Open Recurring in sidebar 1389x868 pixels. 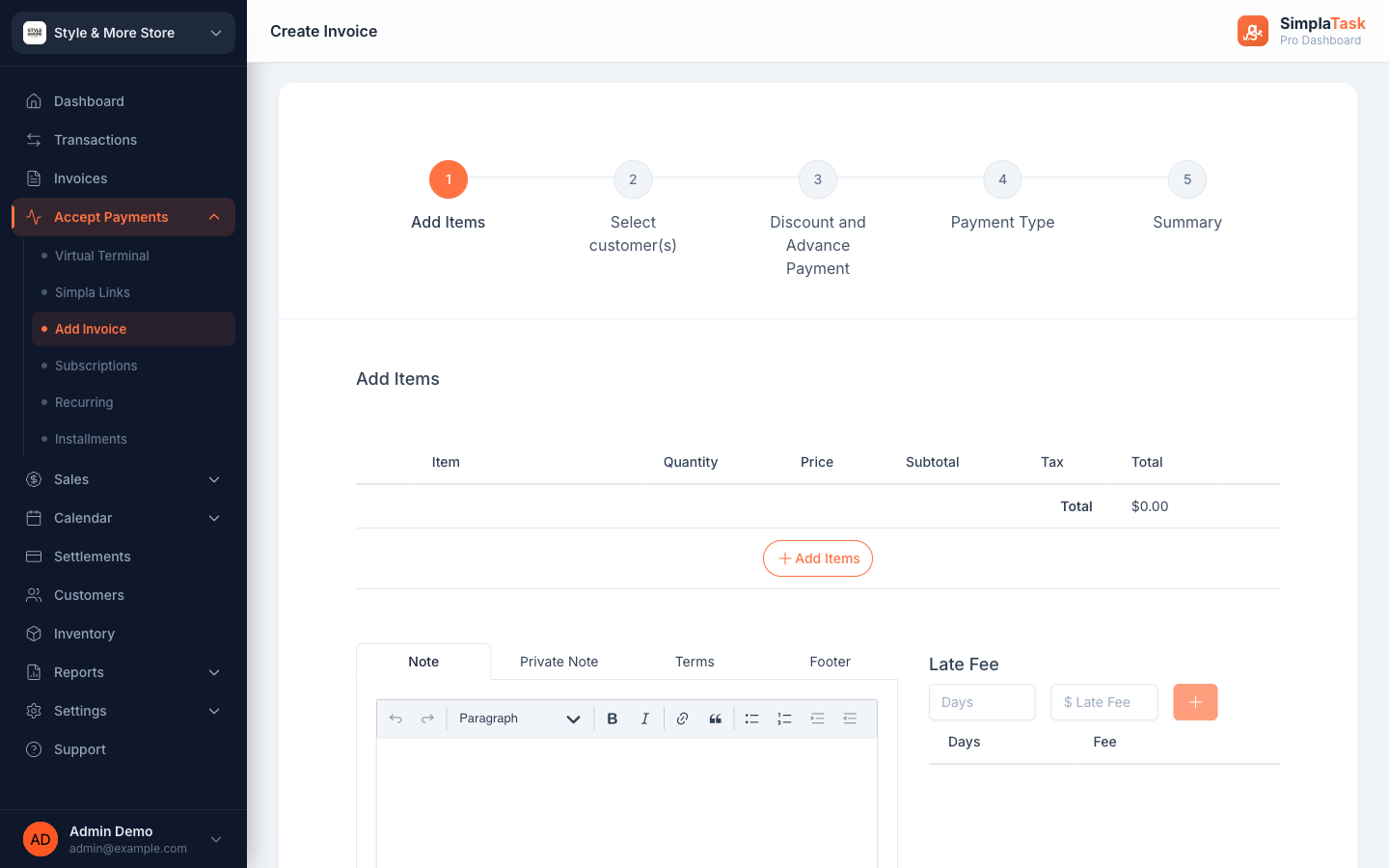click(x=133, y=402)
